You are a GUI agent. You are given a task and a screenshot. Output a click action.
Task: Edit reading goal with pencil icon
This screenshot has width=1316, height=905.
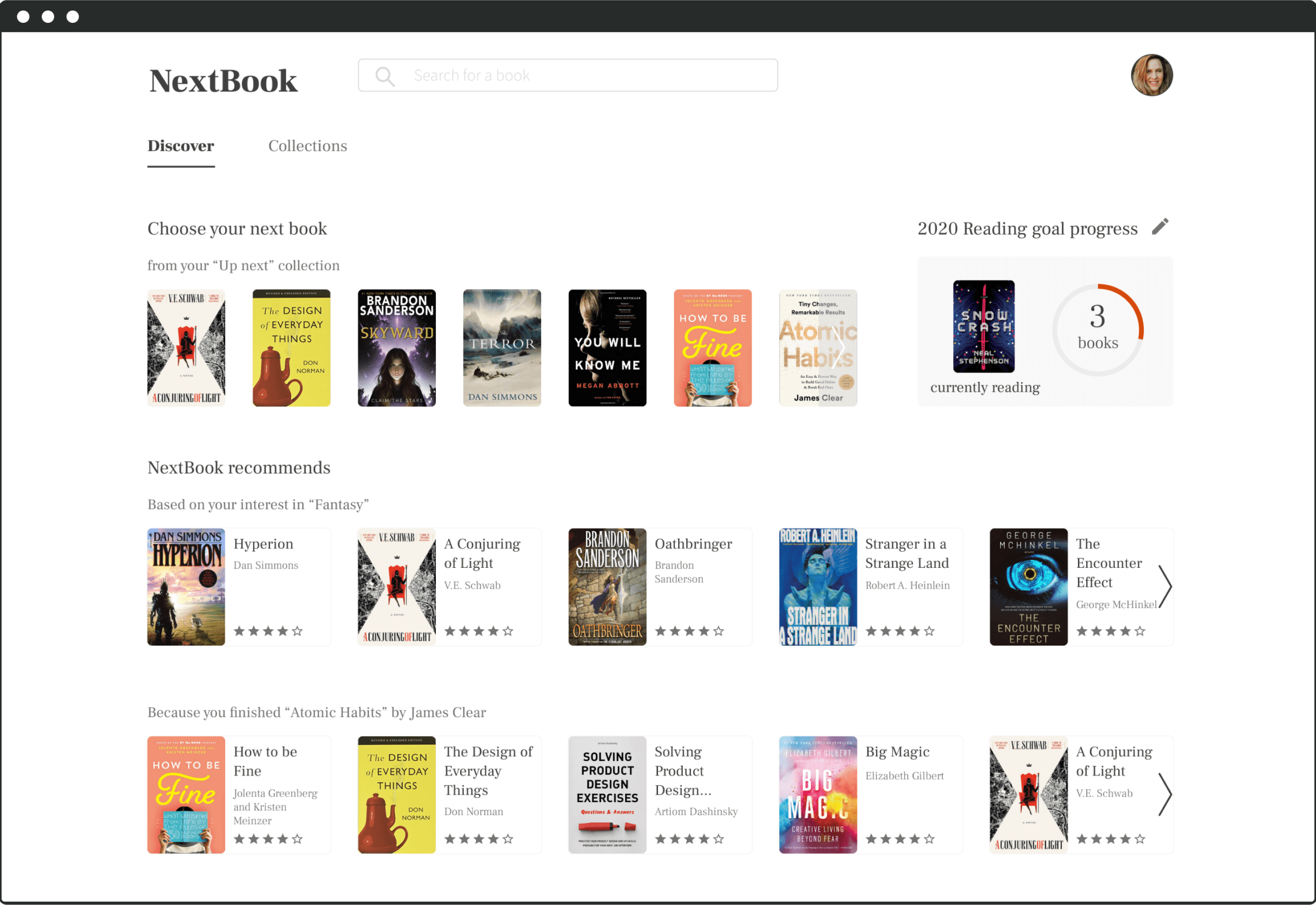pyautogui.click(x=1160, y=227)
